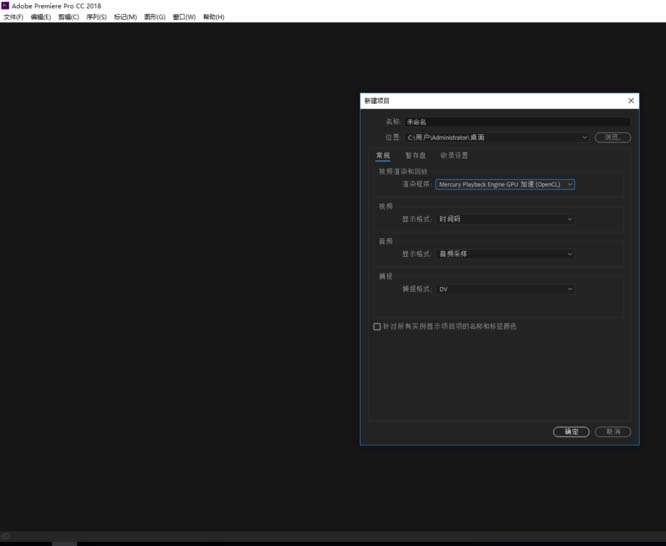Open the Mercury Playback Engine renderer dropdown
666x546 pixels.
pos(505,184)
